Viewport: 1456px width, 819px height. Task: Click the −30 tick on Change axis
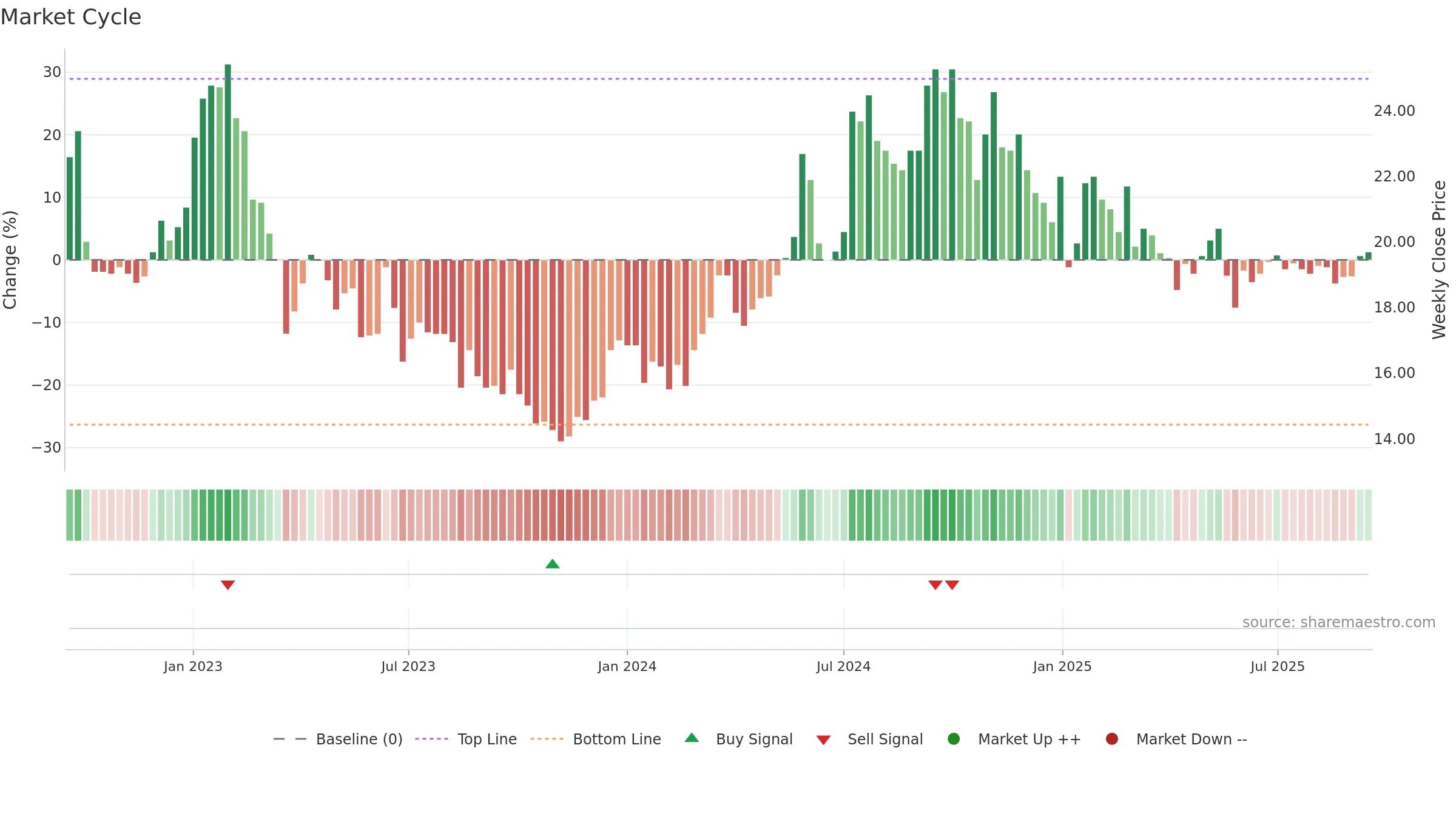pos(47,448)
